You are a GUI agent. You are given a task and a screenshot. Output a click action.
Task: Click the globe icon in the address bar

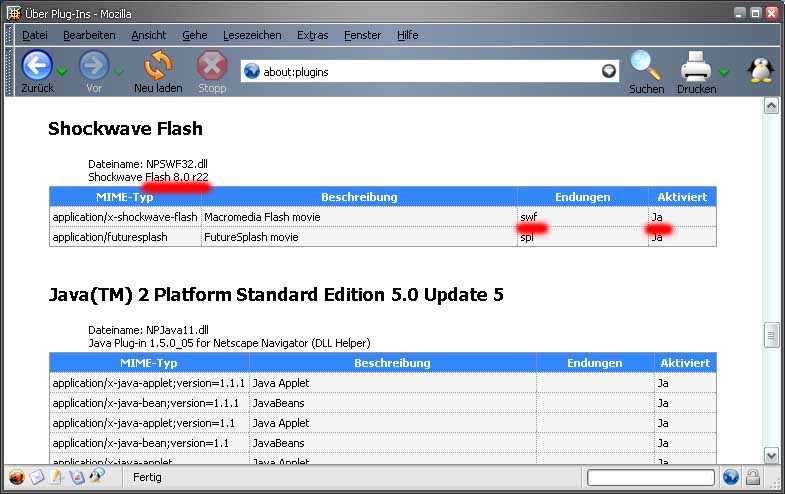252,72
